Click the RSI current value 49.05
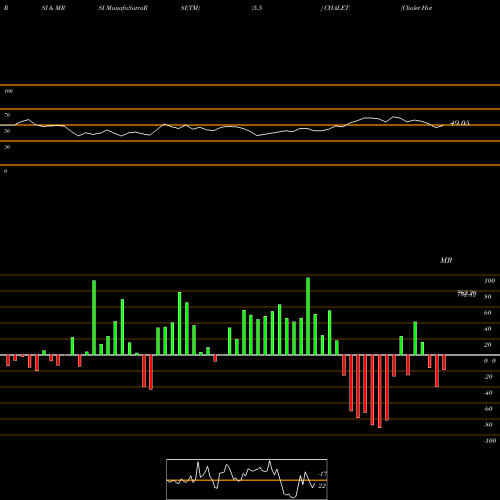Image resolution: width=500 pixels, height=500 pixels. point(460,123)
